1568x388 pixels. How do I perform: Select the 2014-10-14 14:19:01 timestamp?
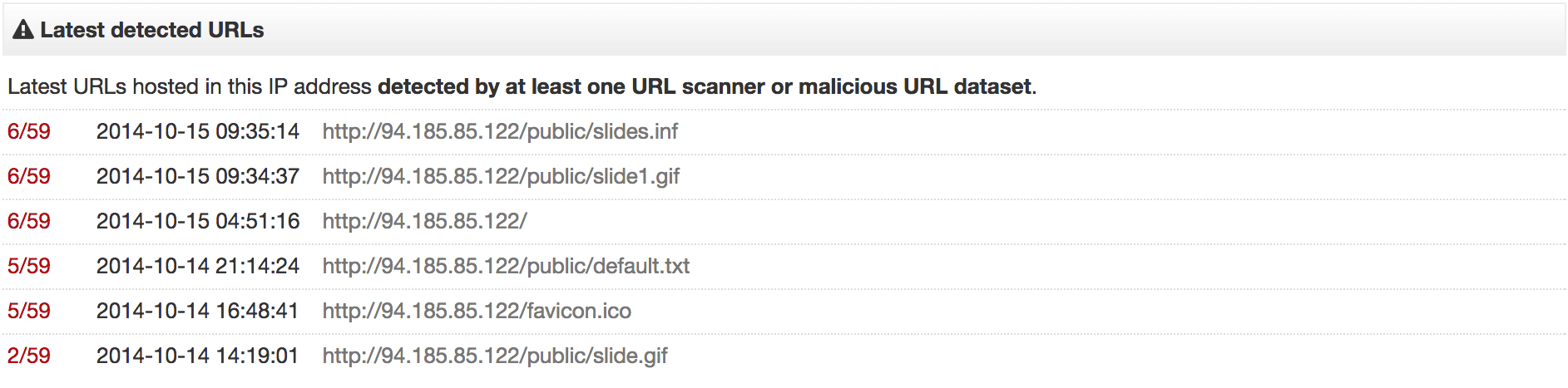click(197, 356)
